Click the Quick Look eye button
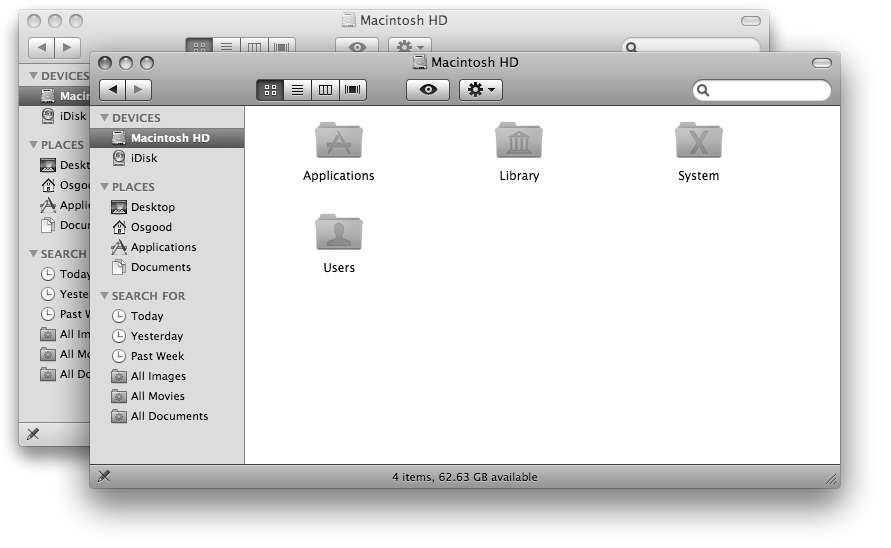 (x=428, y=90)
